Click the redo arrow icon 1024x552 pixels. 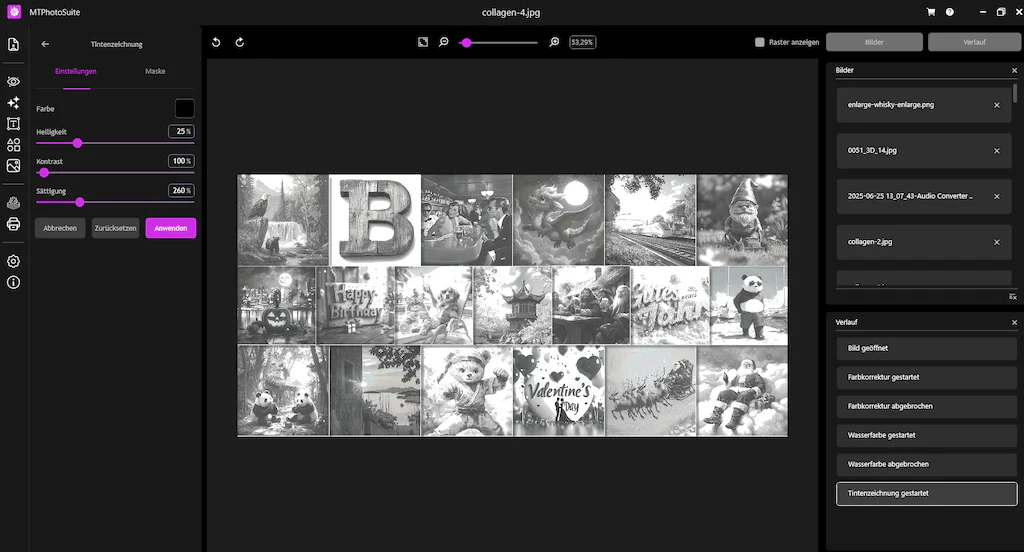[x=240, y=42]
